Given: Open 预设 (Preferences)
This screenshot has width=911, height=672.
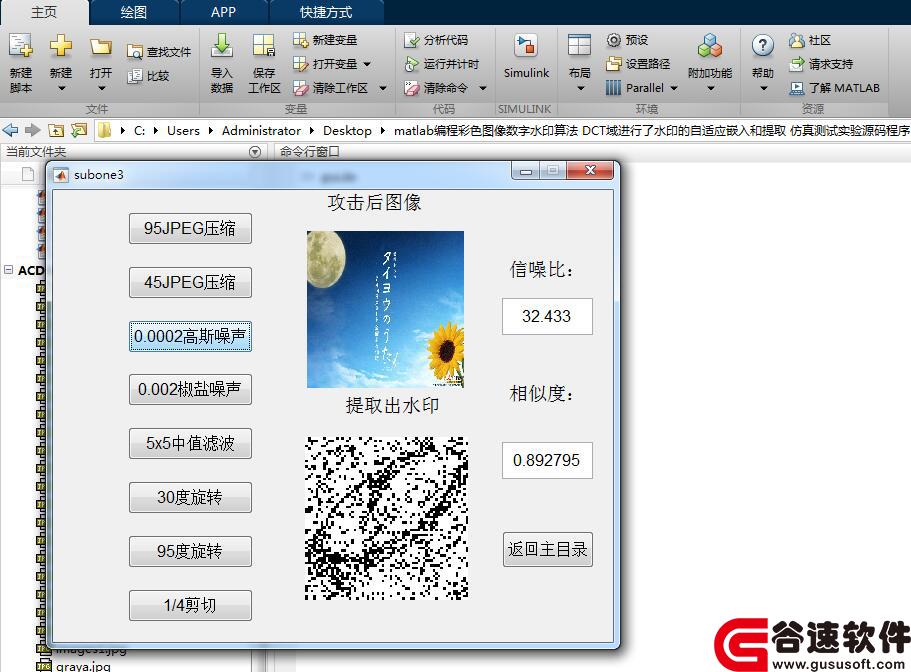Looking at the screenshot, I should tap(627, 39).
